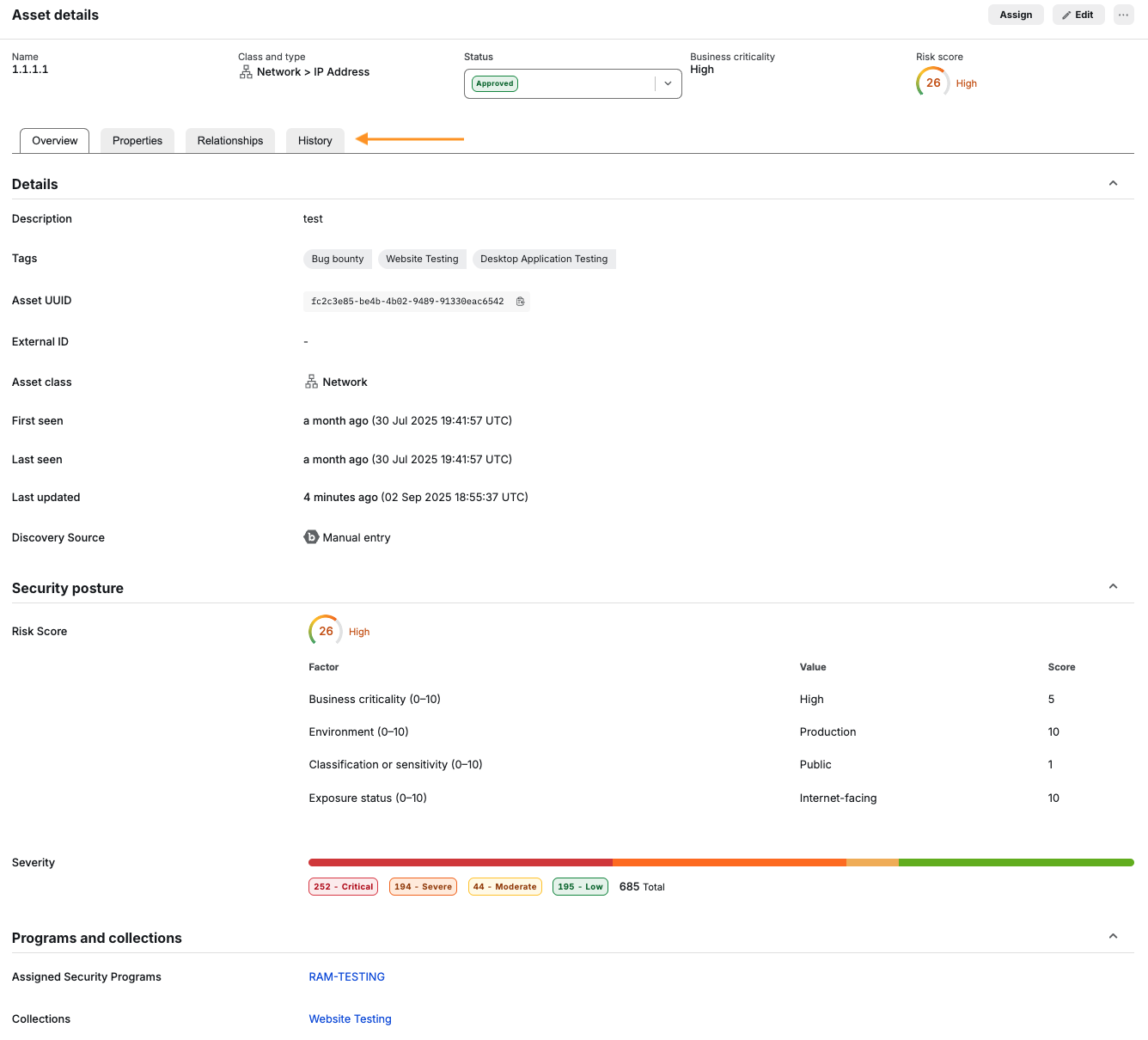Click the Desktop Application Testing tag
1148x1040 pixels.
tap(544, 259)
